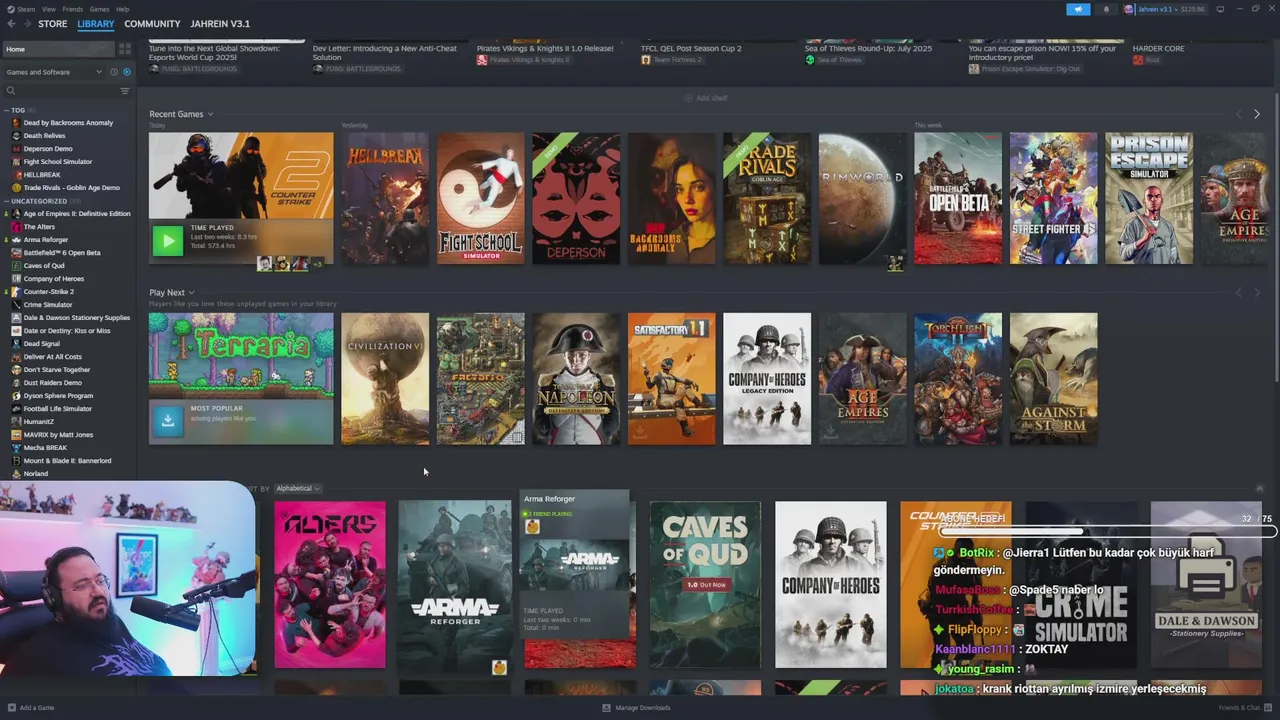Click the Jahrein profile avatar

click(1129, 9)
